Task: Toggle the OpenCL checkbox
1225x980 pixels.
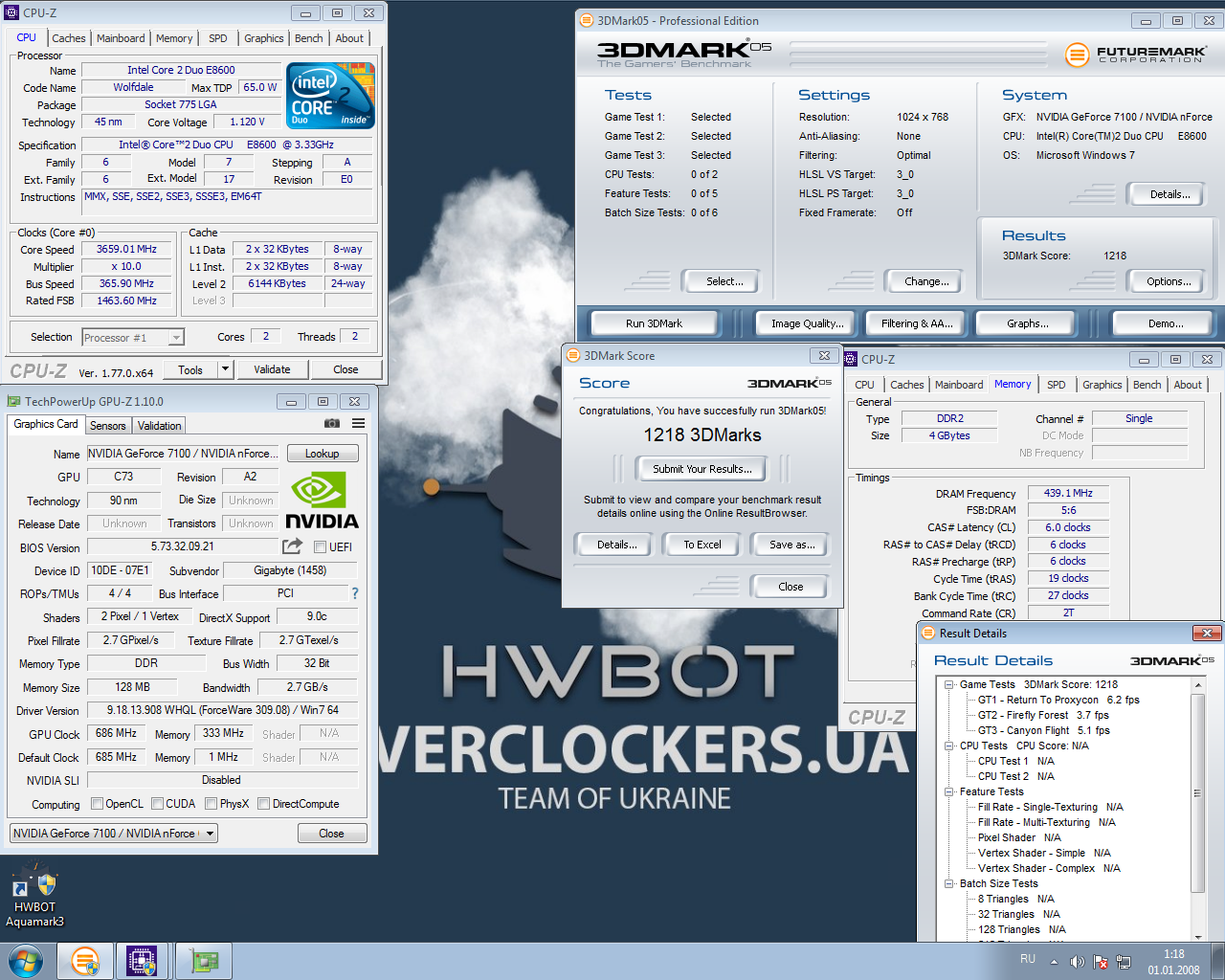Action: (x=97, y=804)
